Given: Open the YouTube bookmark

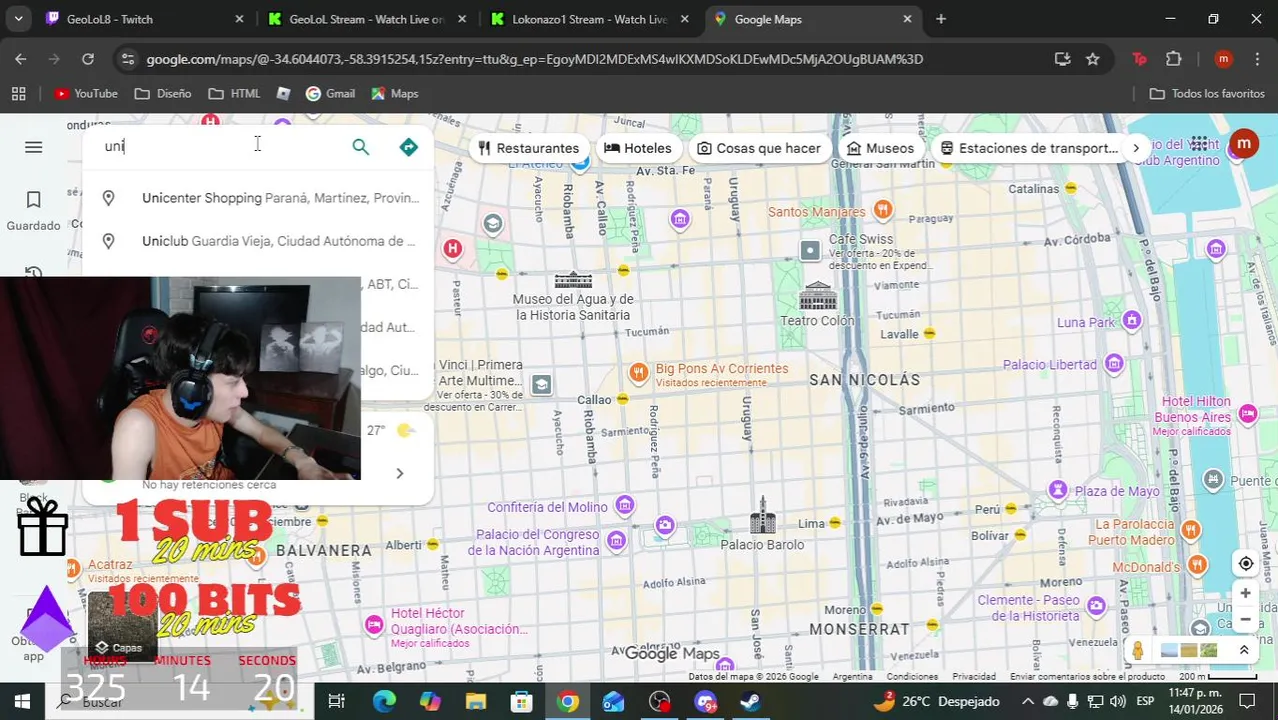Looking at the screenshot, I should pos(86,93).
